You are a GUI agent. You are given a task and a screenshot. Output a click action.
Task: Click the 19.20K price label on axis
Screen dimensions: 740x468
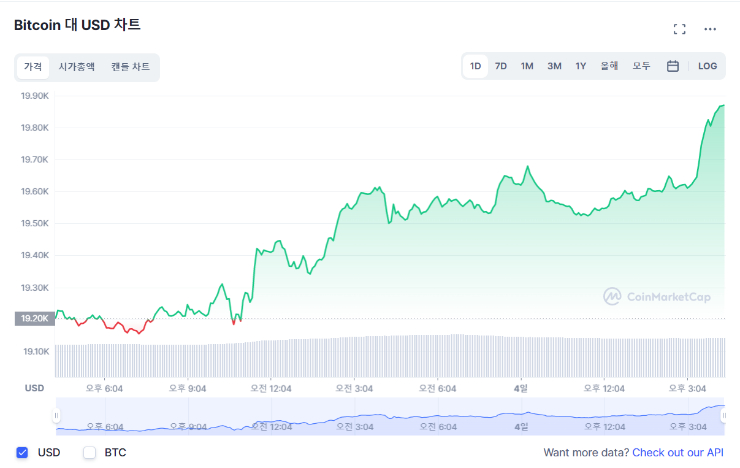click(33, 319)
